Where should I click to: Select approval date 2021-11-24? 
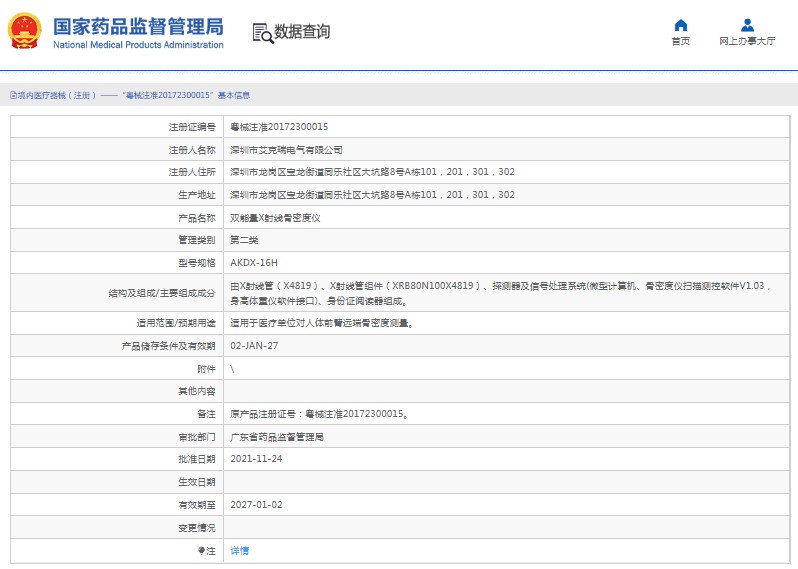coord(256,459)
